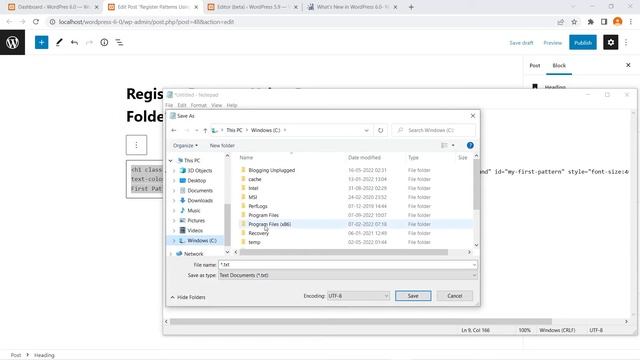Select the cache folder
Viewport: 640px width, 360px height.
[x=255, y=179]
